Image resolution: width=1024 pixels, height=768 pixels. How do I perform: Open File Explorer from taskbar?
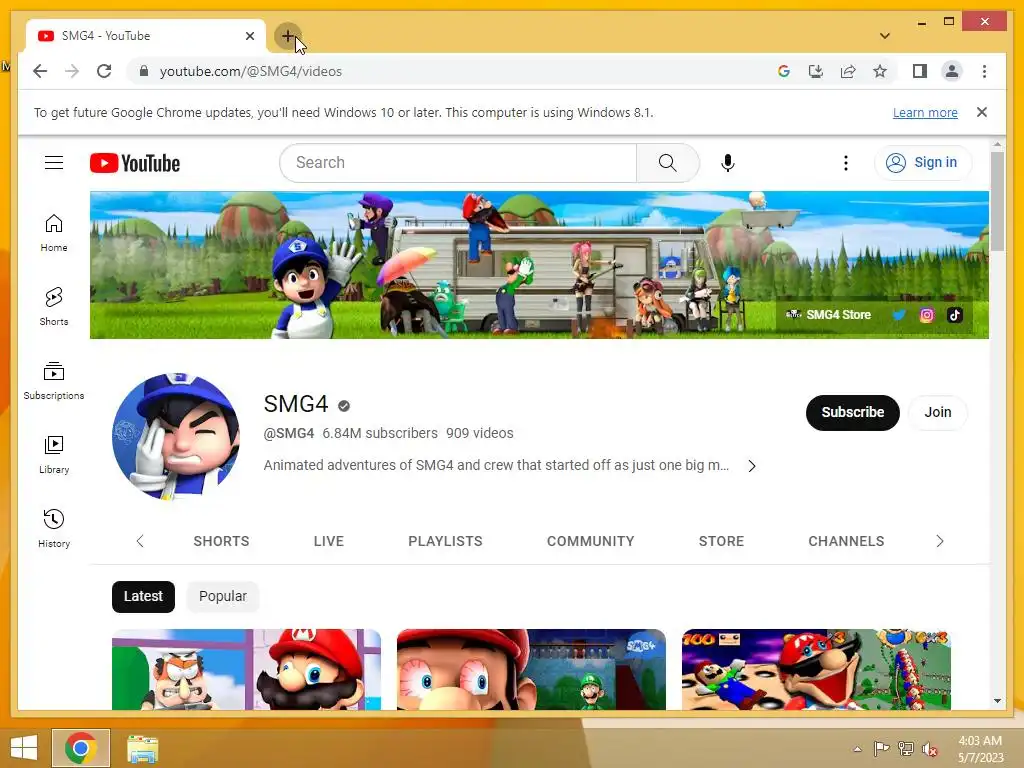pos(142,748)
